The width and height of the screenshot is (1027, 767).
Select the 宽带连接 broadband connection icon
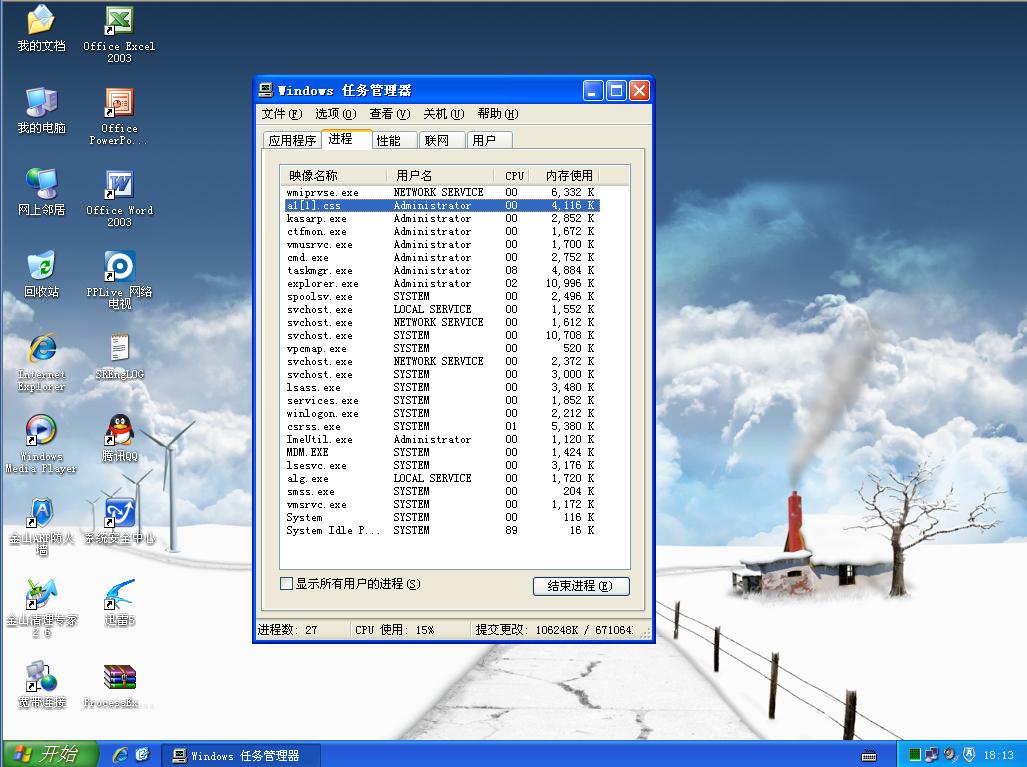(41, 684)
